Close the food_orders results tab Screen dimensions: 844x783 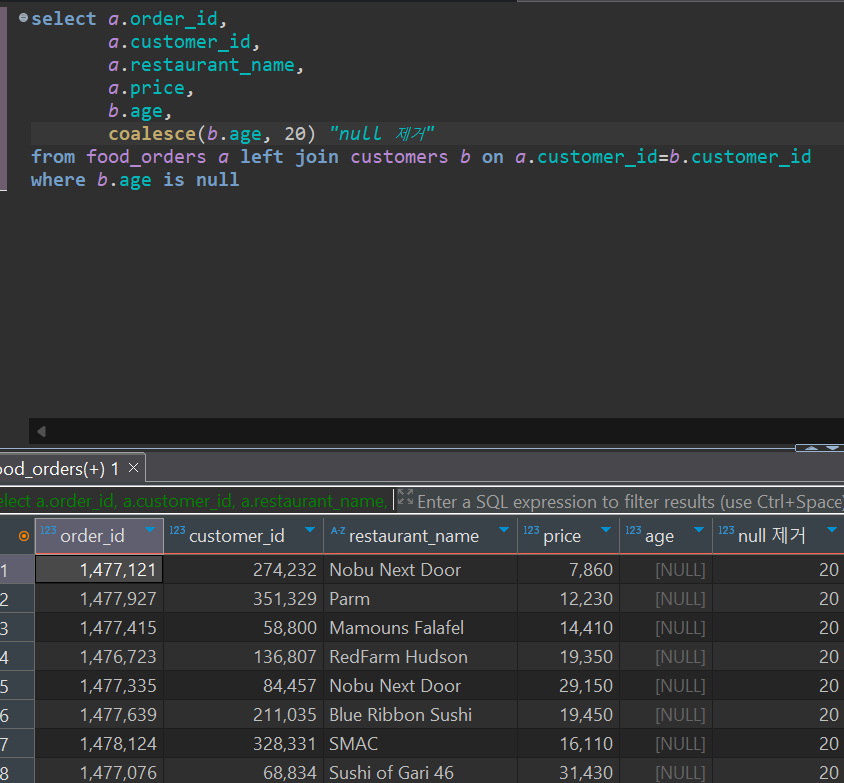pyautogui.click(x=133, y=466)
